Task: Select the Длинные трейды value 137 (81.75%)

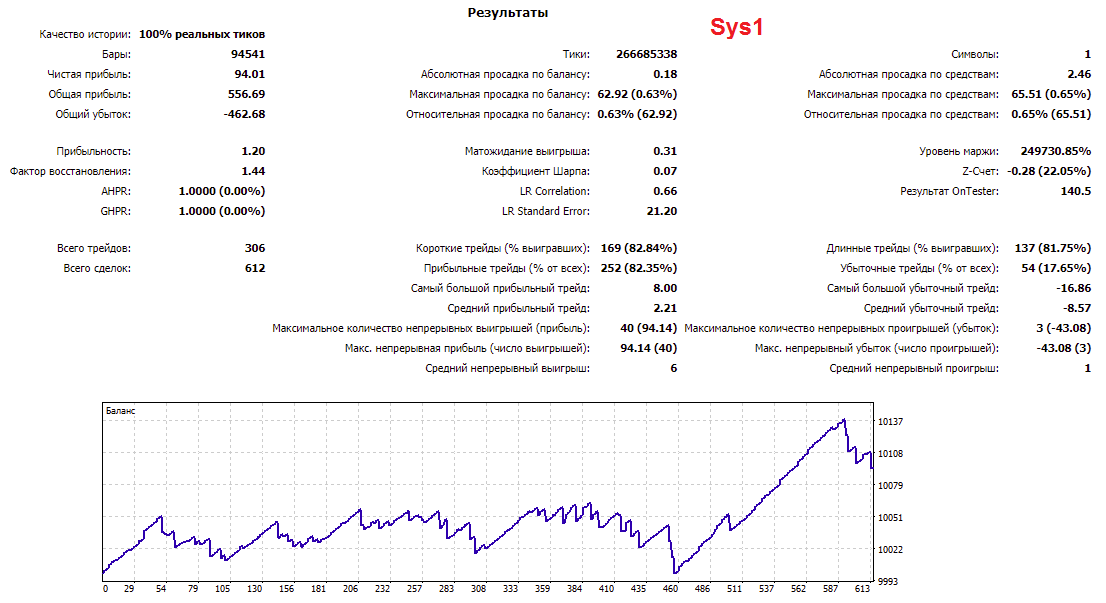Action: coord(1052,248)
